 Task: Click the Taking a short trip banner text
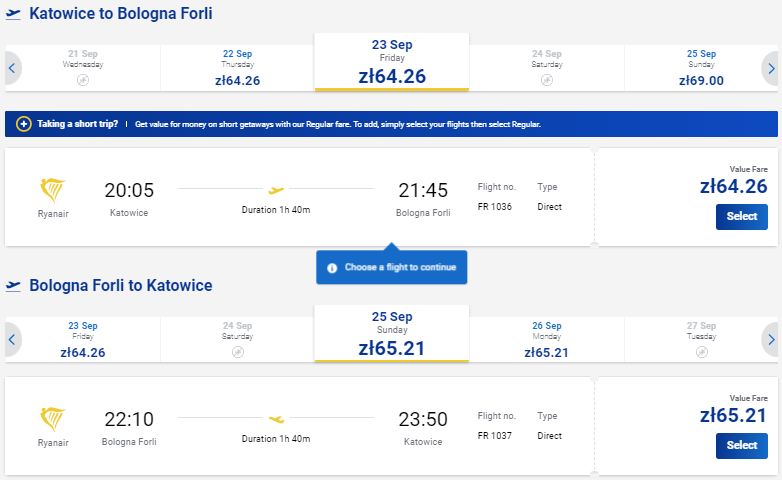77,124
